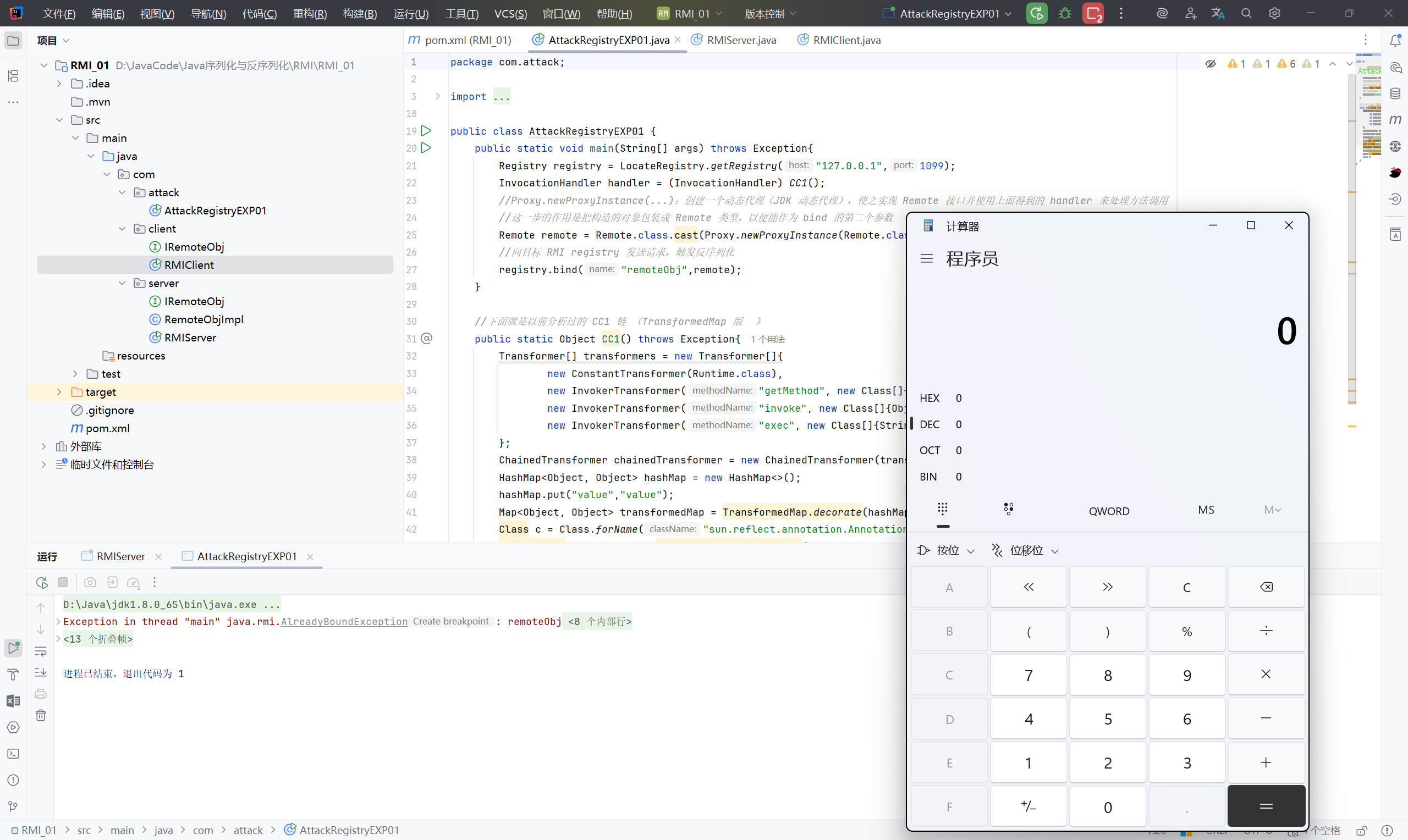Open calculator hamburger navigation menu
Viewport: 1408px width, 840px height.
click(x=927, y=259)
